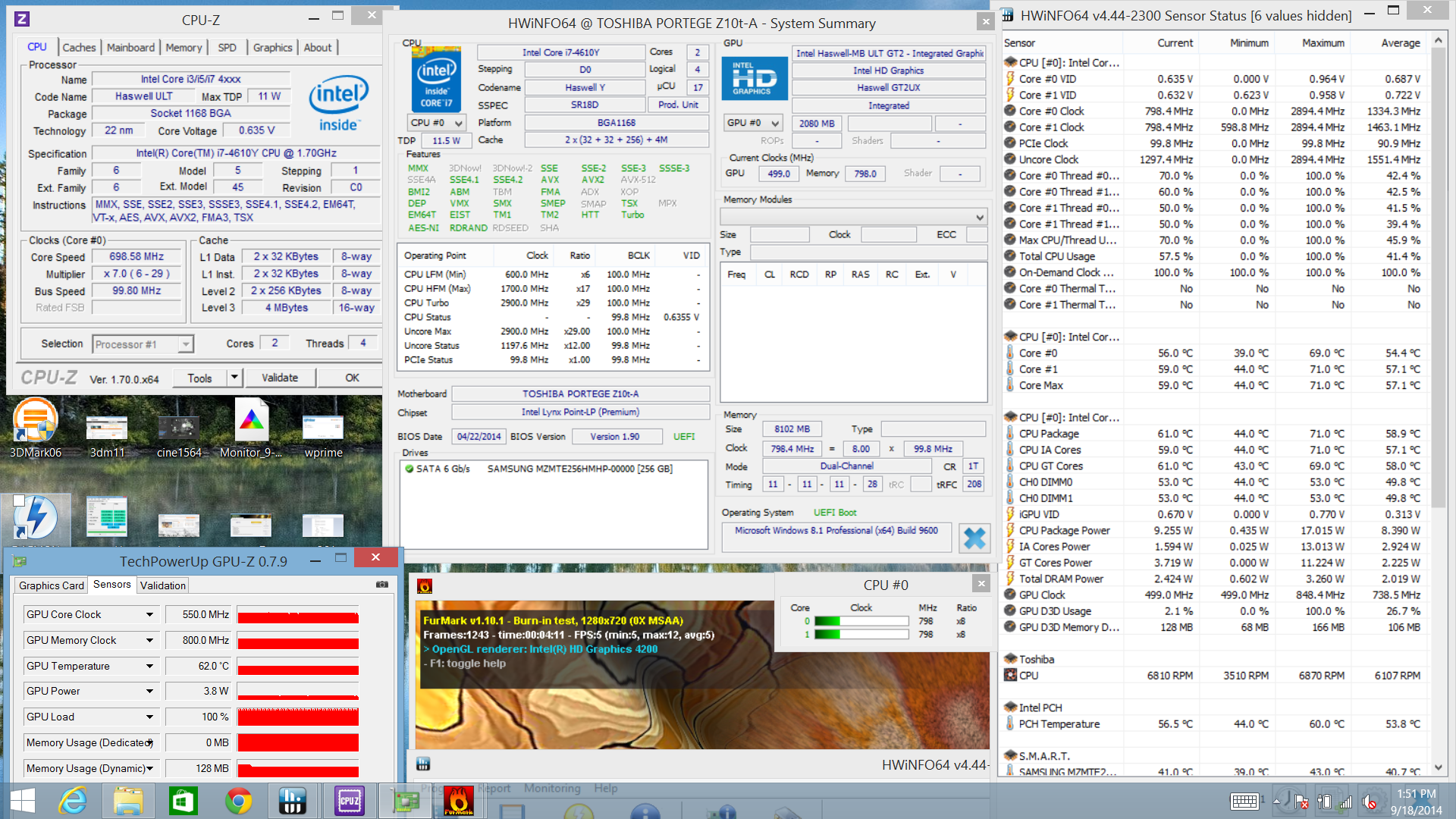The height and width of the screenshot is (819, 1456).
Task: Tick the checkbox on lightning bolt desktop icon
Action: 19,500
